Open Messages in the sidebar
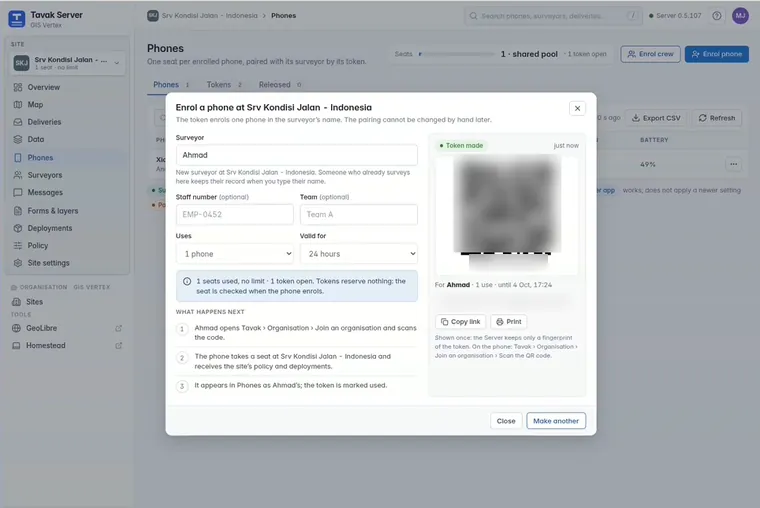The height and width of the screenshot is (508, 760). click(67, 192)
